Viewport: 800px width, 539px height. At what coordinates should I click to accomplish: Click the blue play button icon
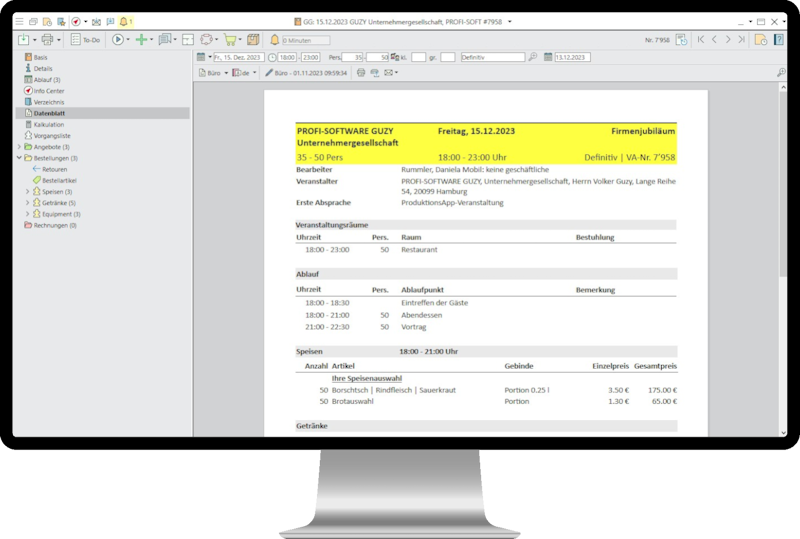click(x=118, y=39)
